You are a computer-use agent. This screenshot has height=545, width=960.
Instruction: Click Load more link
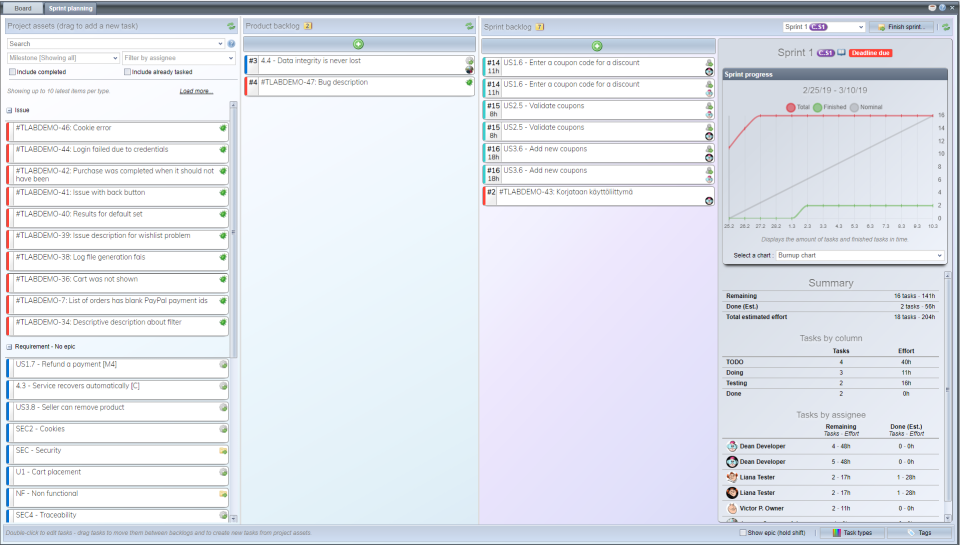click(x=196, y=91)
